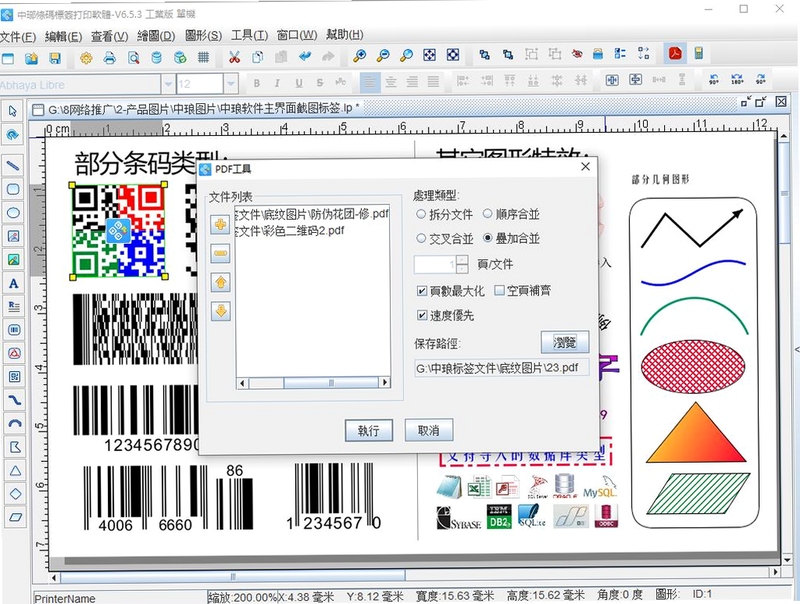The image size is (800, 604).
Task: Click canvas vertical scrollbar on right
Action: click(783, 193)
